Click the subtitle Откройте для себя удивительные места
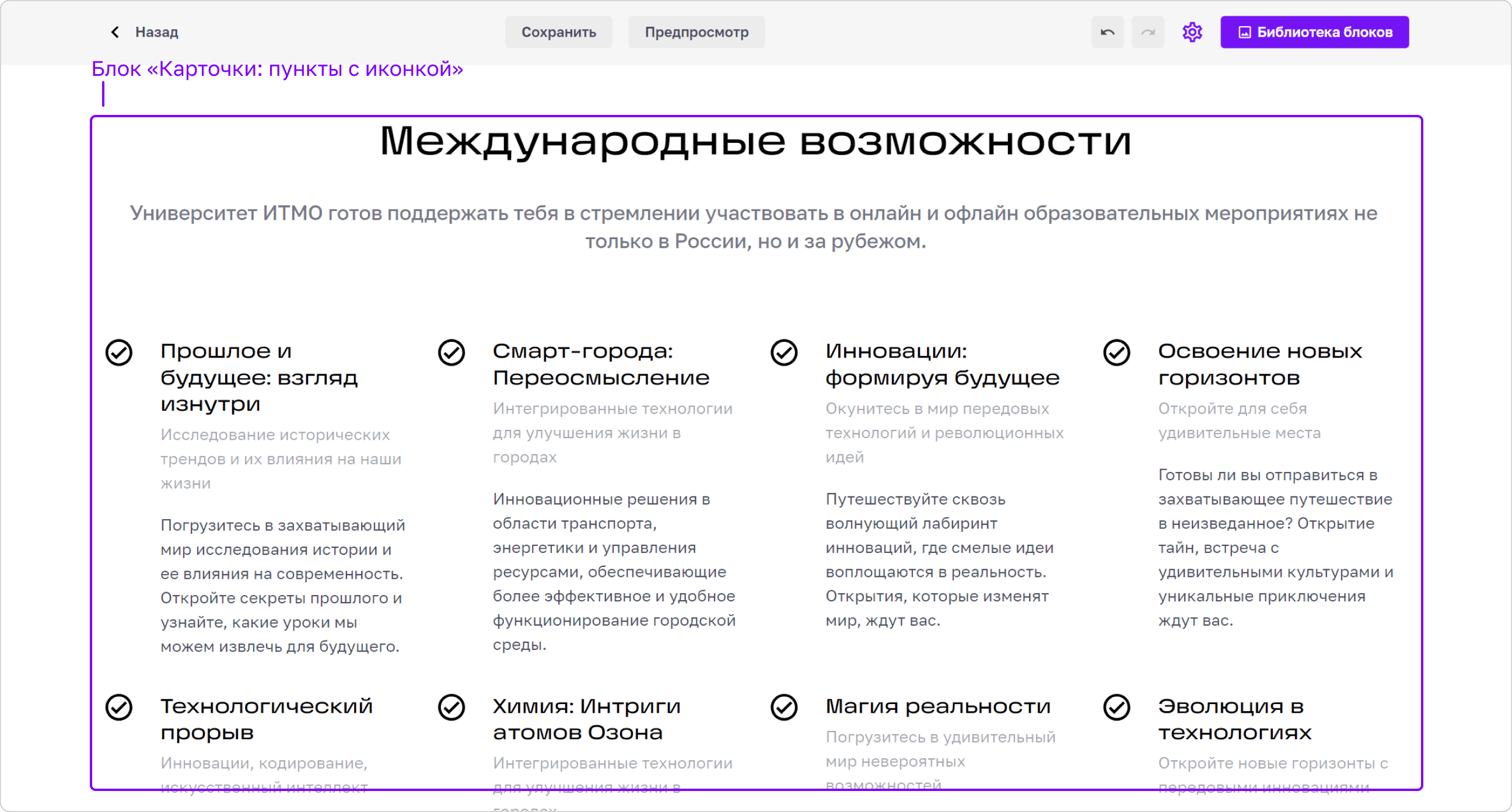The height and width of the screenshot is (812, 1512). pyautogui.click(x=1239, y=421)
